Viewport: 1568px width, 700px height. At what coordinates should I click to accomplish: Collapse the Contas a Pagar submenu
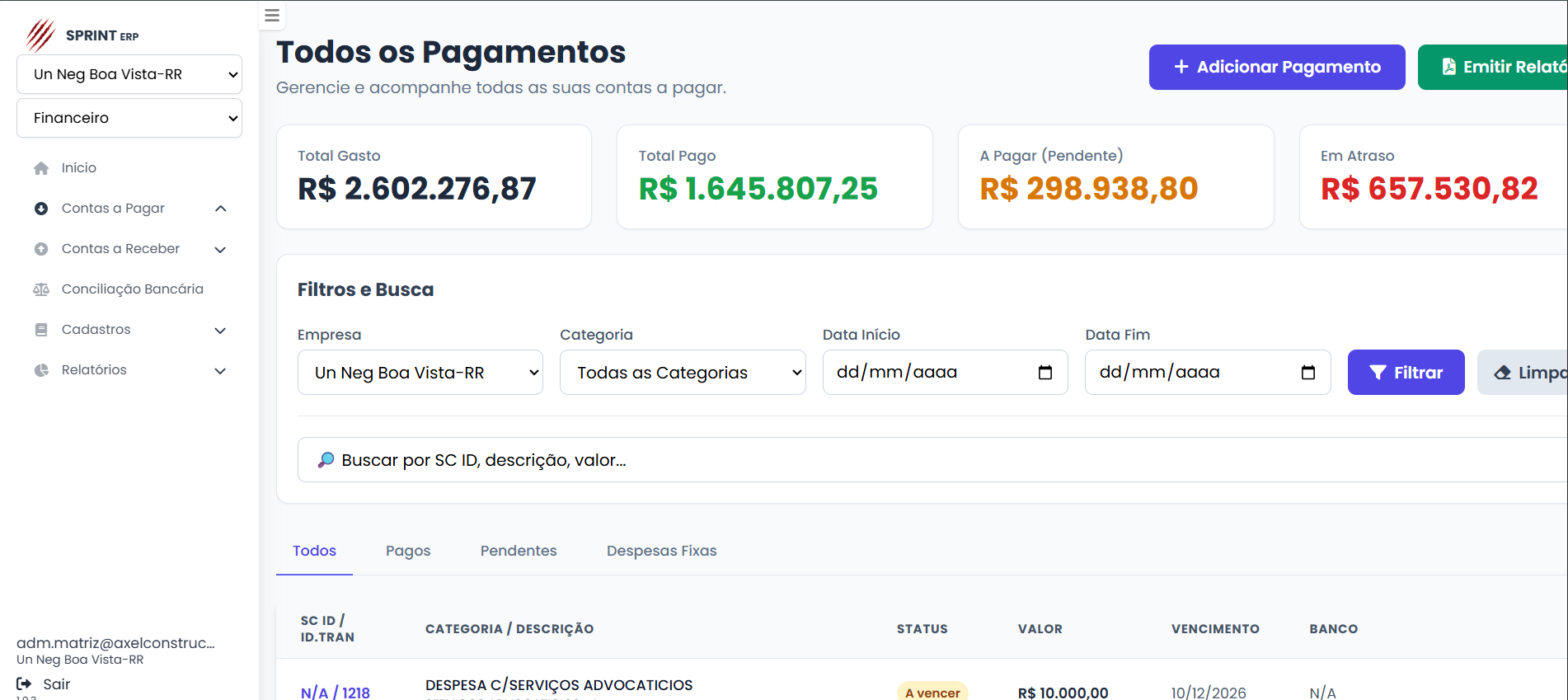220,209
